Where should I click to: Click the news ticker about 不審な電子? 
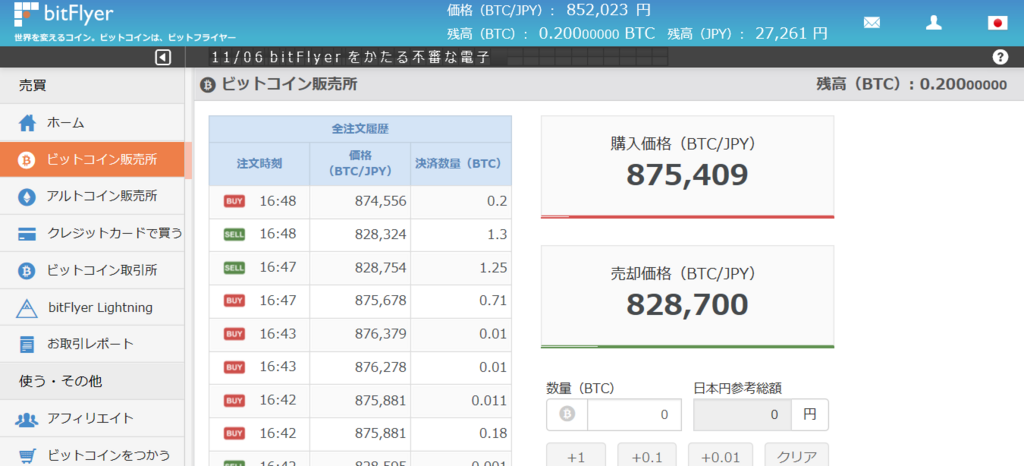pos(350,57)
